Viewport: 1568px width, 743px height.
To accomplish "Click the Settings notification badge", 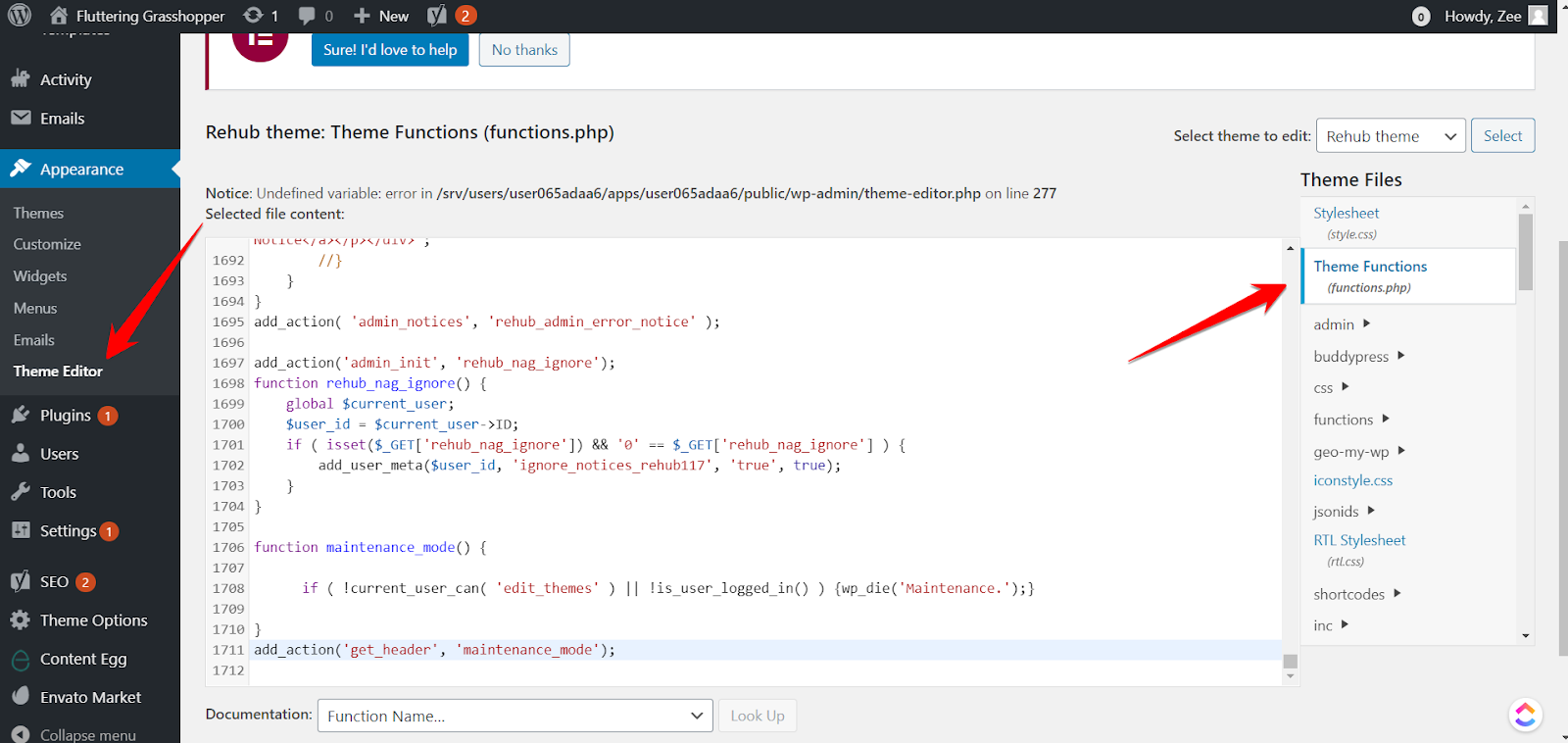I will pyautogui.click(x=109, y=531).
